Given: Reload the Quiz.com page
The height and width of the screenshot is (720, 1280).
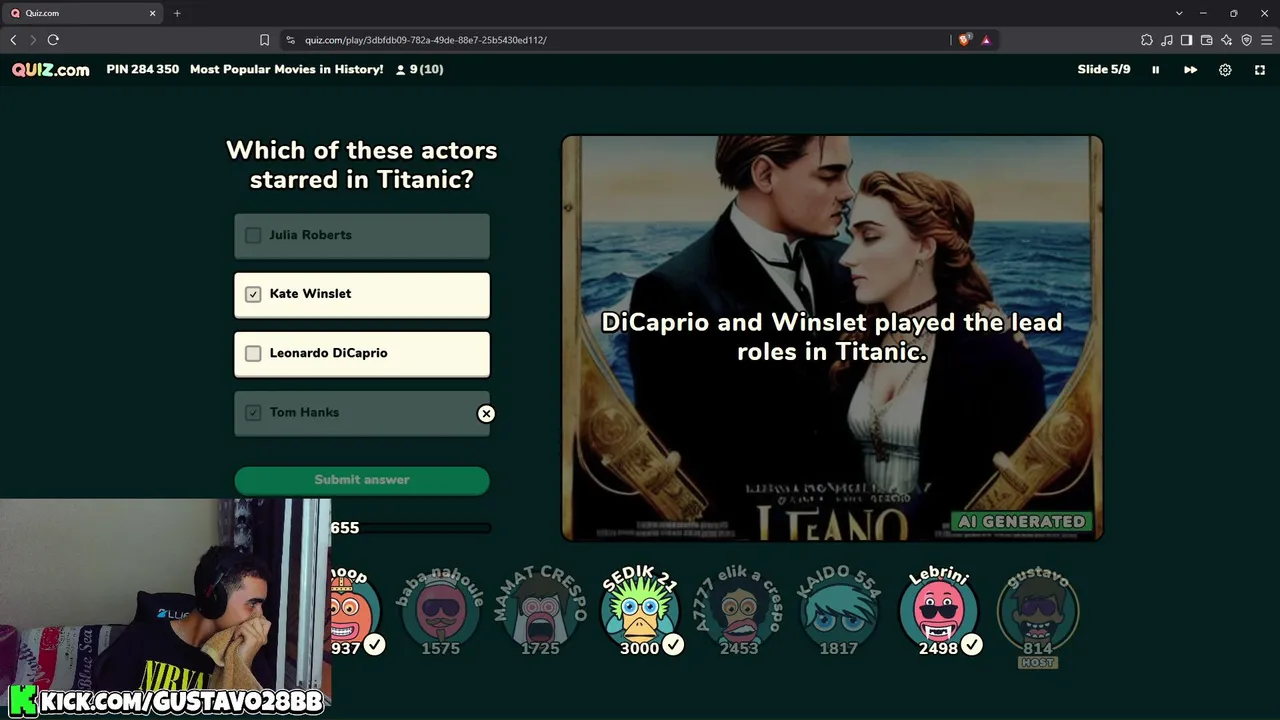Looking at the screenshot, I should click(53, 40).
